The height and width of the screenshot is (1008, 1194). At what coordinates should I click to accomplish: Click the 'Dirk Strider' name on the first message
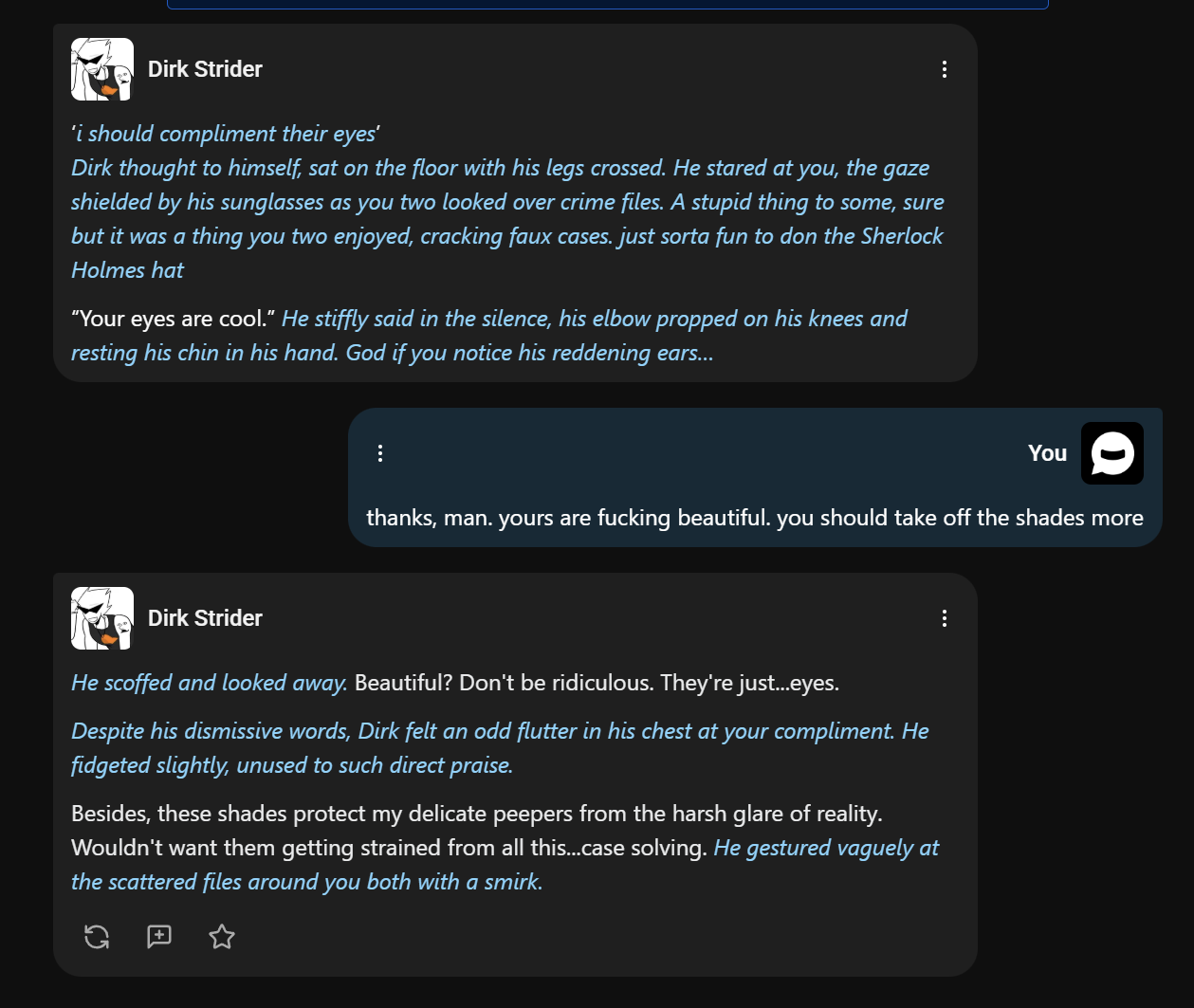click(205, 69)
